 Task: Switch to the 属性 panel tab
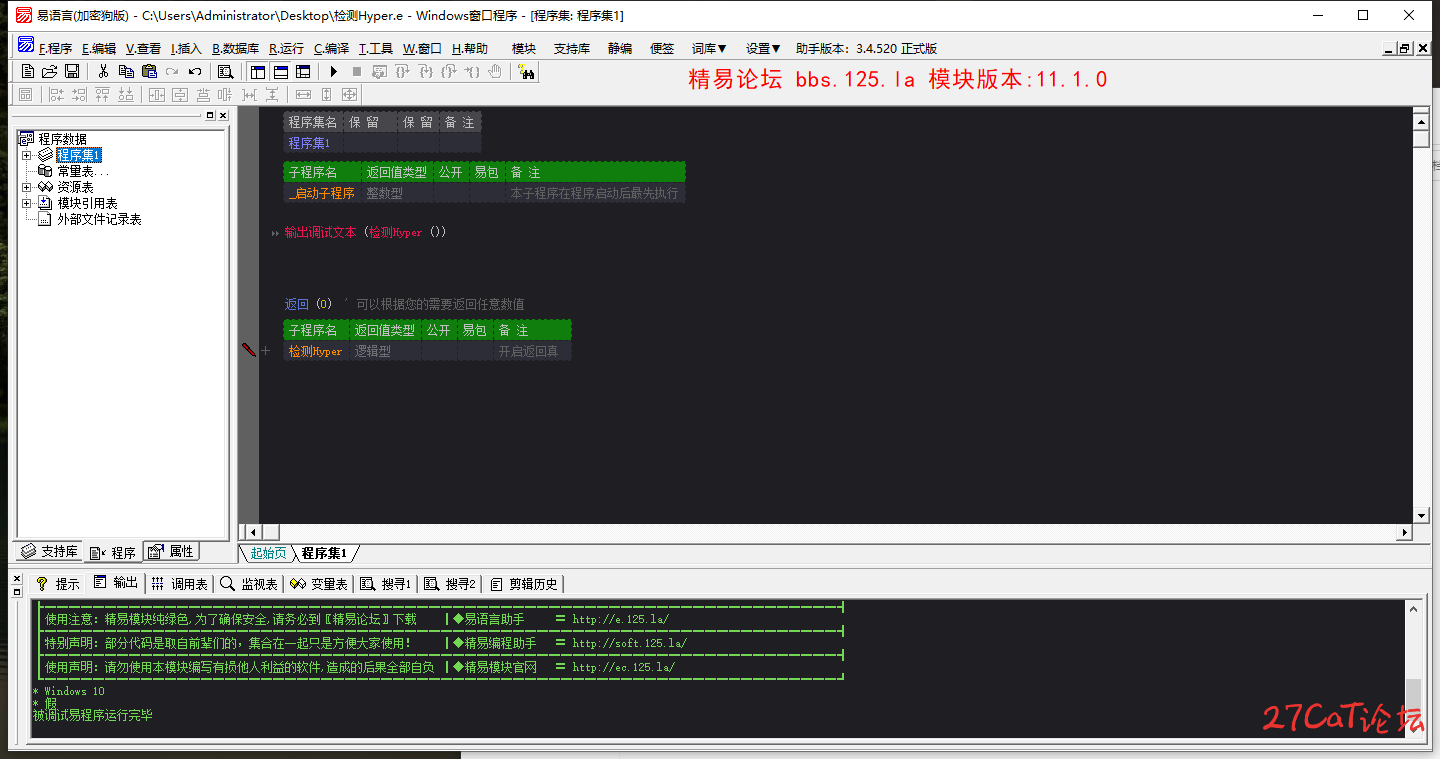pos(171,552)
